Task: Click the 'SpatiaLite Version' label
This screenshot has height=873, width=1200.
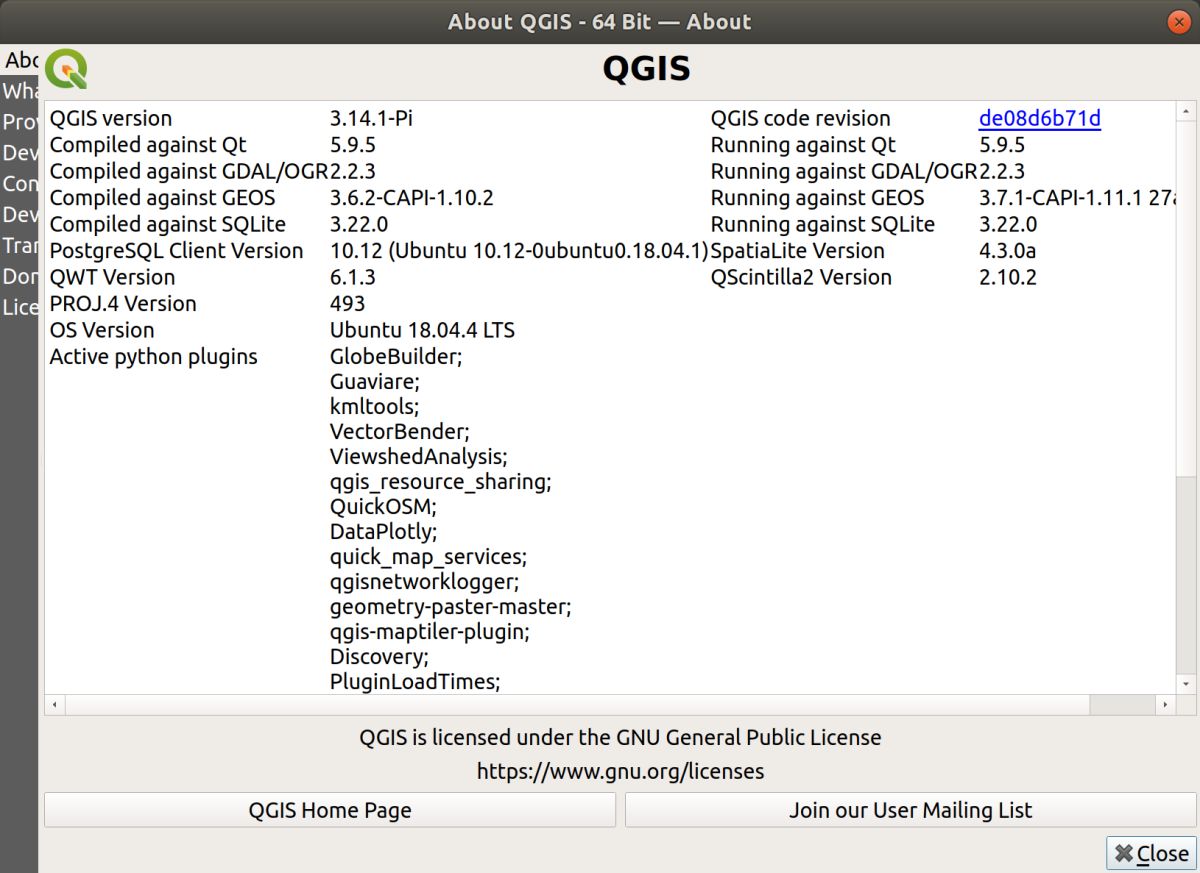Action: pos(797,251)
